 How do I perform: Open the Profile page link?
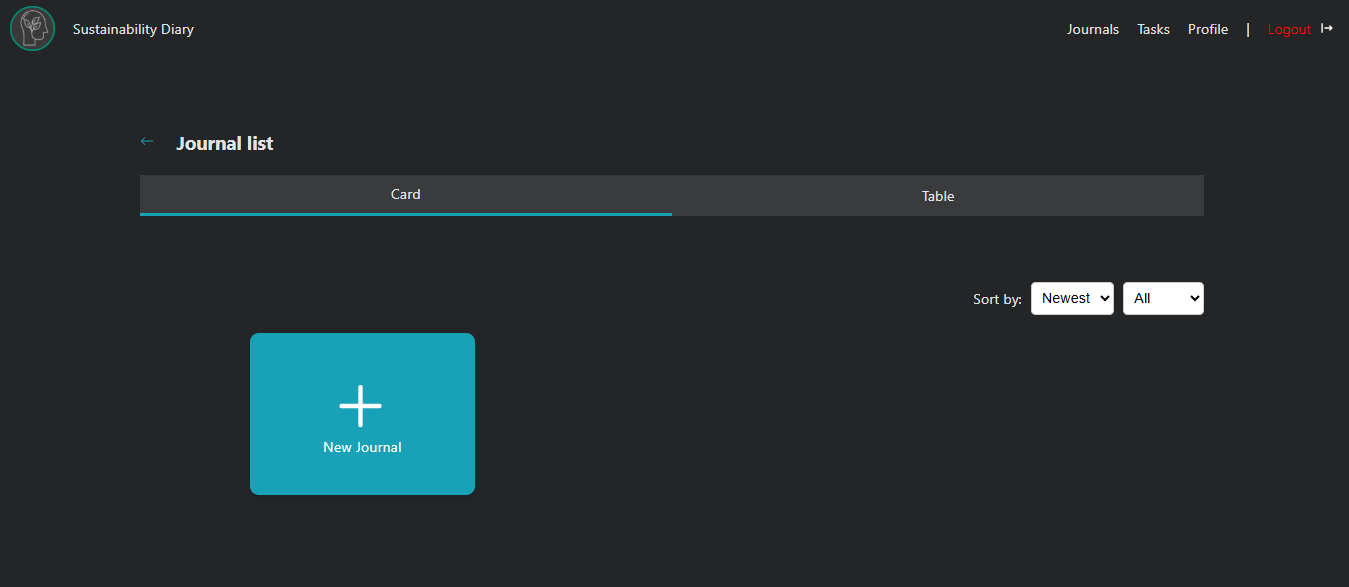(1207, 29)
